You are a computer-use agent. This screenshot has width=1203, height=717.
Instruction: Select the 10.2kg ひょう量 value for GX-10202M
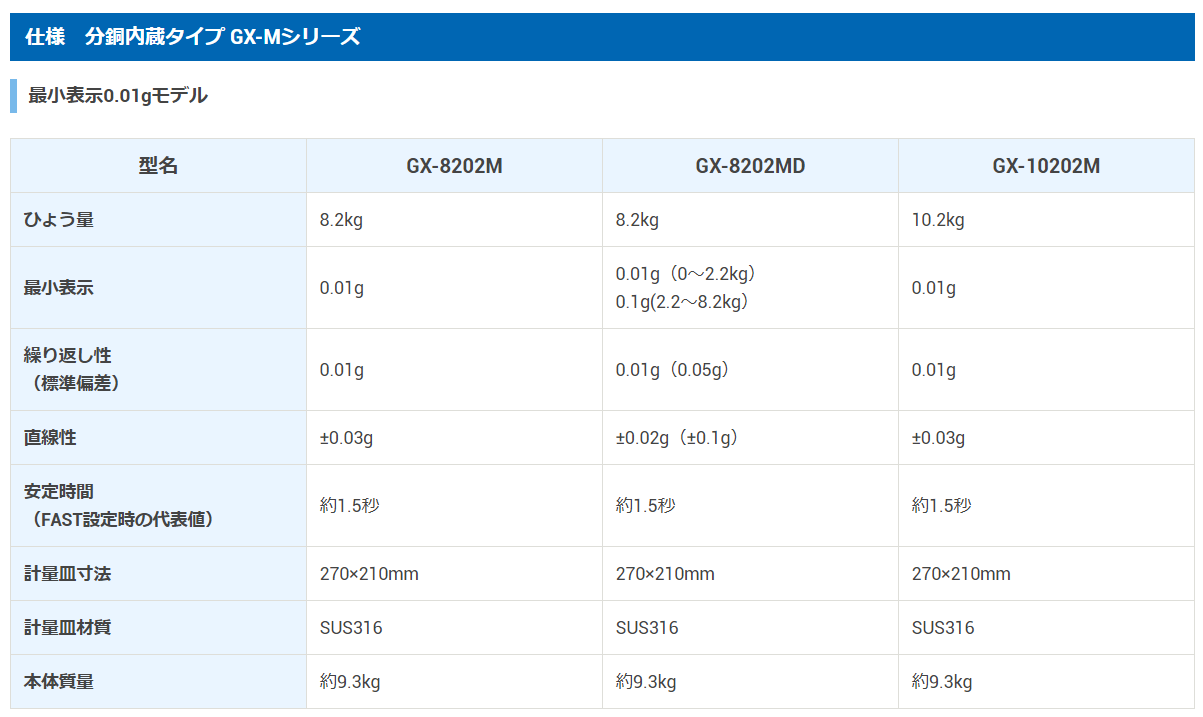[938, 220]
